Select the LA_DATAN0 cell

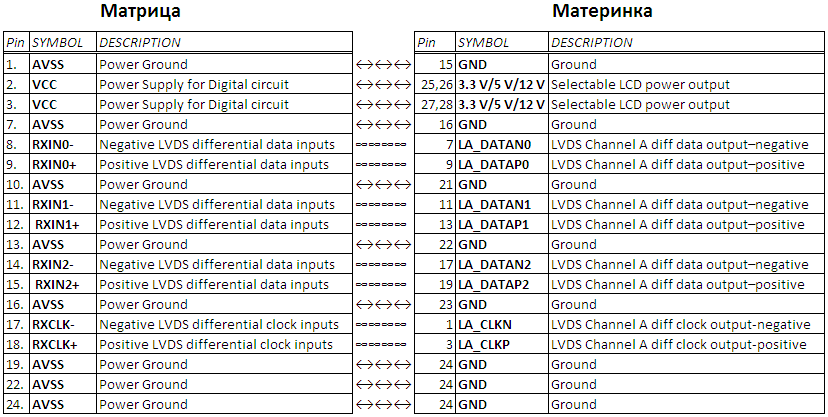pos(495,145)
